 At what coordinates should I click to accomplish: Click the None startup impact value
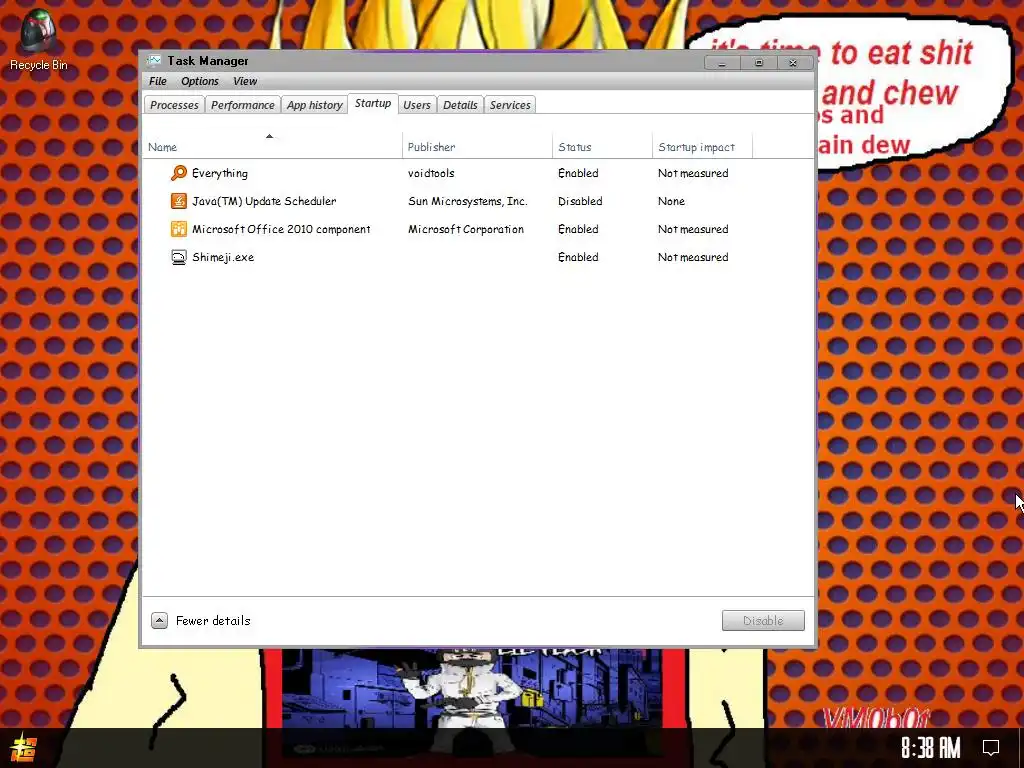click(671, 201)
